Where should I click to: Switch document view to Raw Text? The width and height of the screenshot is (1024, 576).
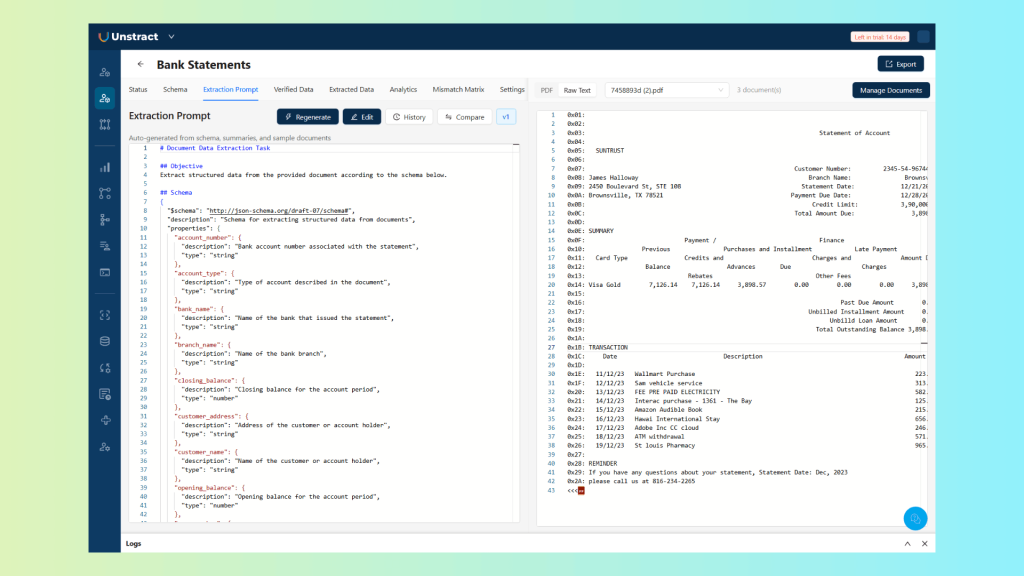[x=577, y=90]
